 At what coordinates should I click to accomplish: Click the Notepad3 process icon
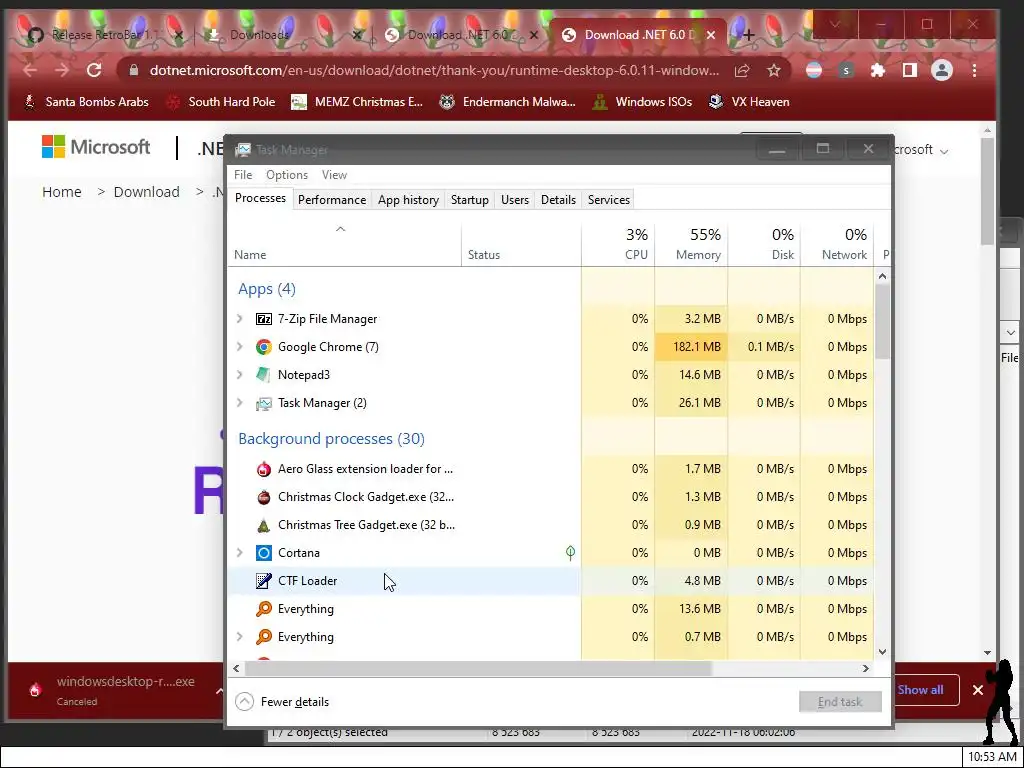pos(264,375)
